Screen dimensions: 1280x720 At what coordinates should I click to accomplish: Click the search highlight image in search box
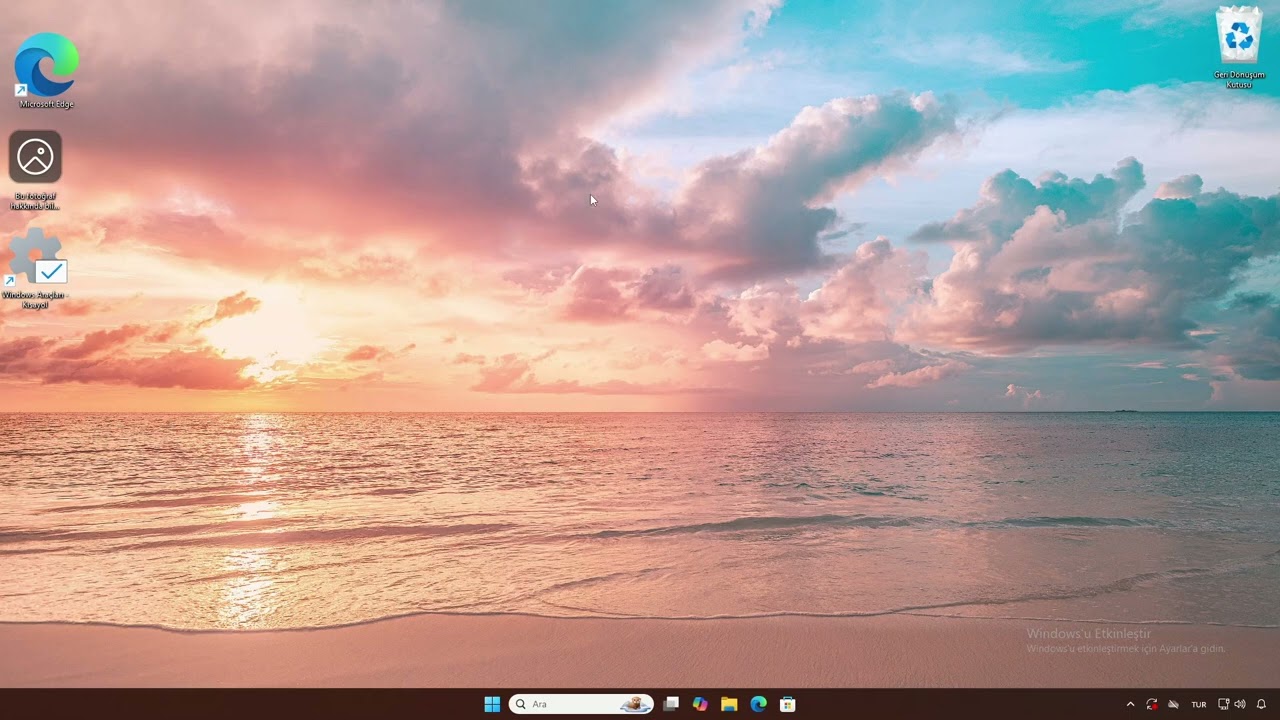coord(635,704)
